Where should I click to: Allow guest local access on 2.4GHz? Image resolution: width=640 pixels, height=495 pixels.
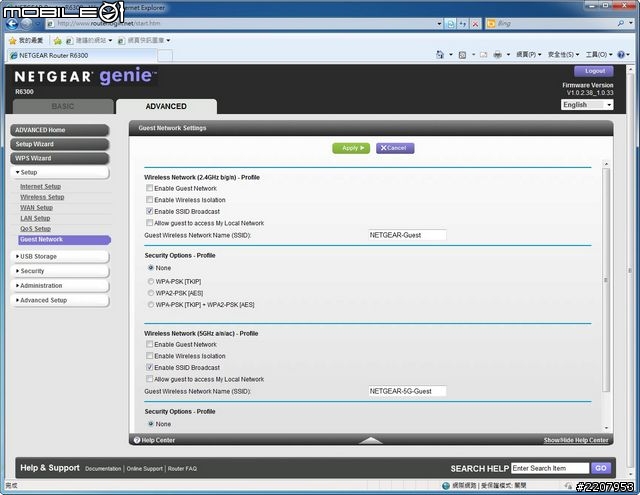coord(149,223)
